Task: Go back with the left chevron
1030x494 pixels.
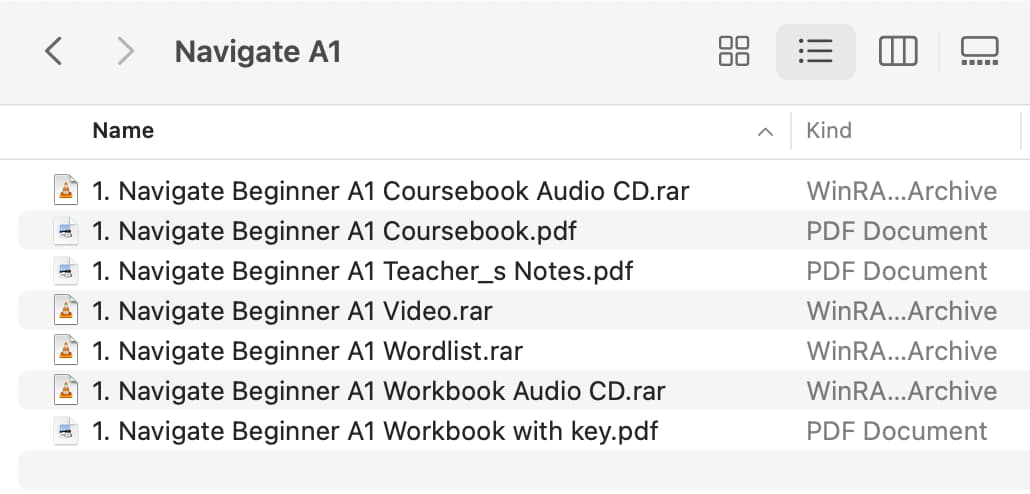Action: coord(53,51)
